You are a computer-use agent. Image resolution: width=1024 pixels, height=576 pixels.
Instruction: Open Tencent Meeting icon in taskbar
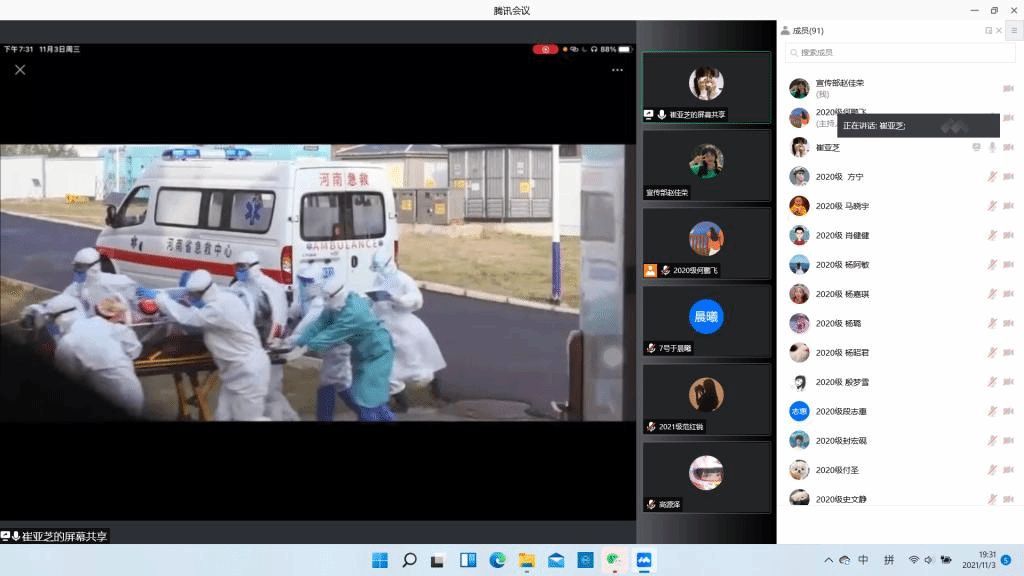tap(644, 560)
